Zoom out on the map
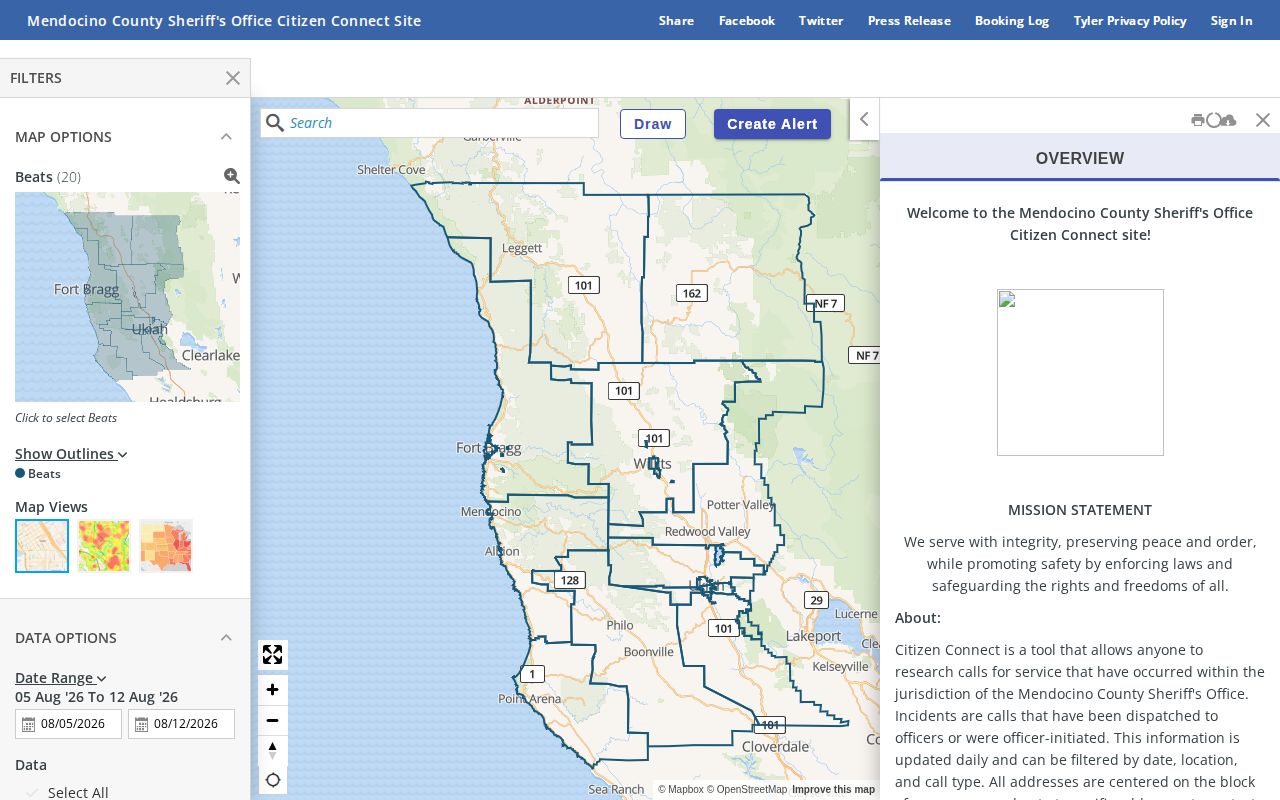The image size is (1280, 800). coord(272,720)
